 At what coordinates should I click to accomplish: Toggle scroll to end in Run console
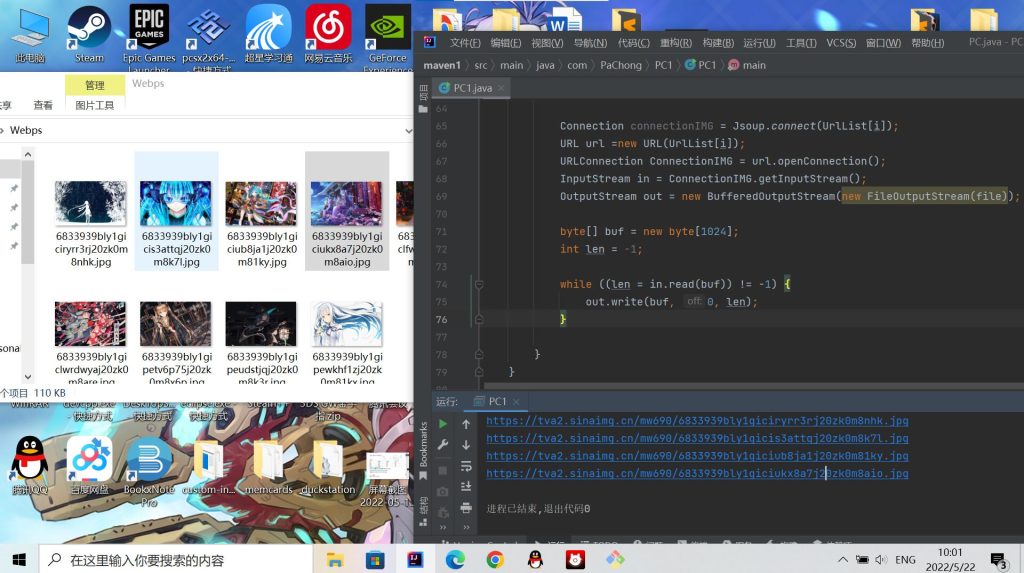coord(466,487)
